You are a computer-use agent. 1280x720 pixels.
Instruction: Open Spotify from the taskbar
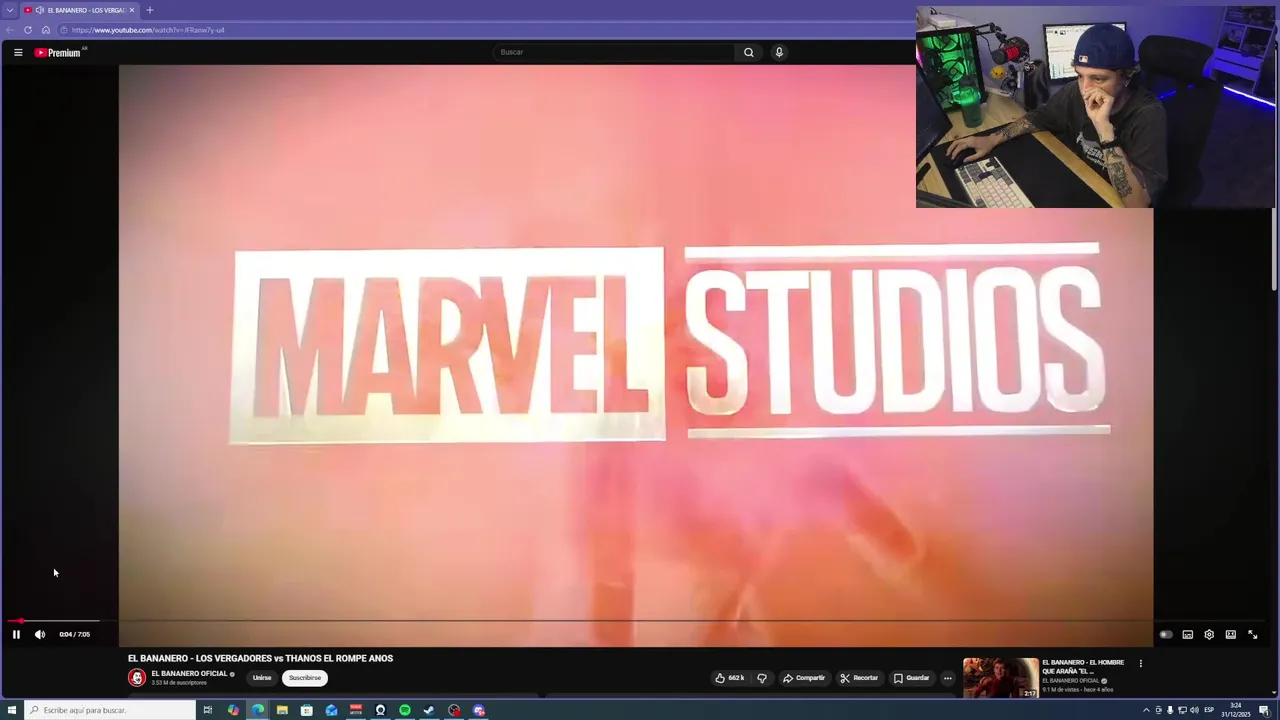click(x=405, y=710)
